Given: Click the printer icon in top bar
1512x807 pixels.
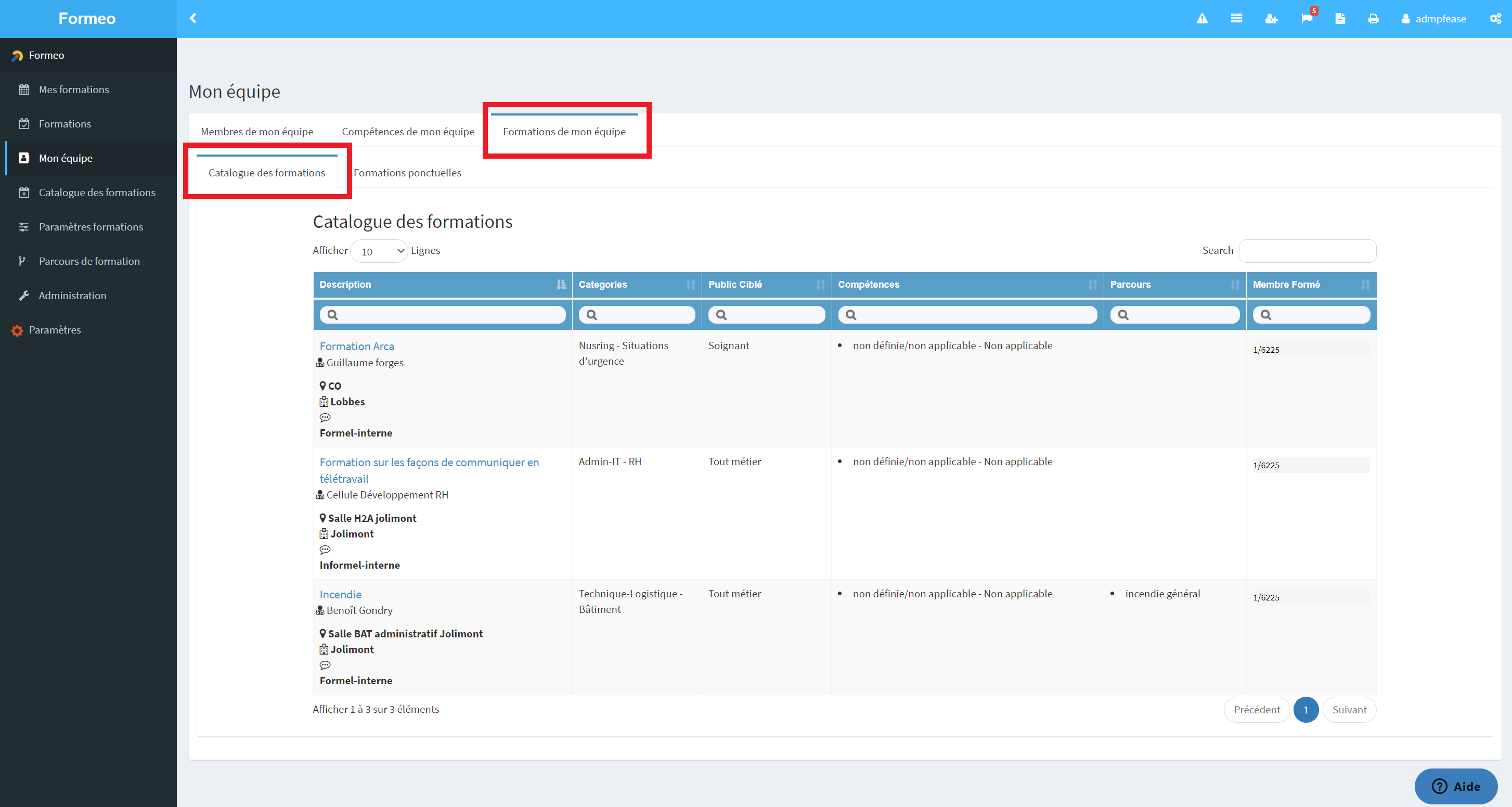Looking at the screenshot, I should [x=1374, y=19].
